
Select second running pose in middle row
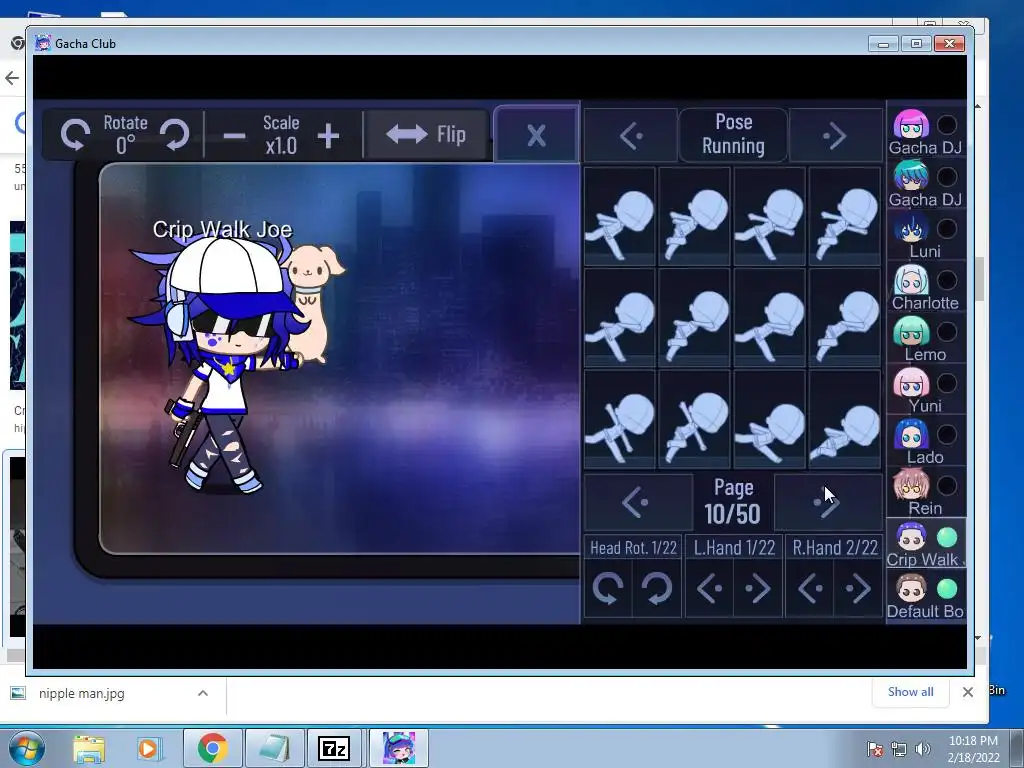(x=694, y=318)
